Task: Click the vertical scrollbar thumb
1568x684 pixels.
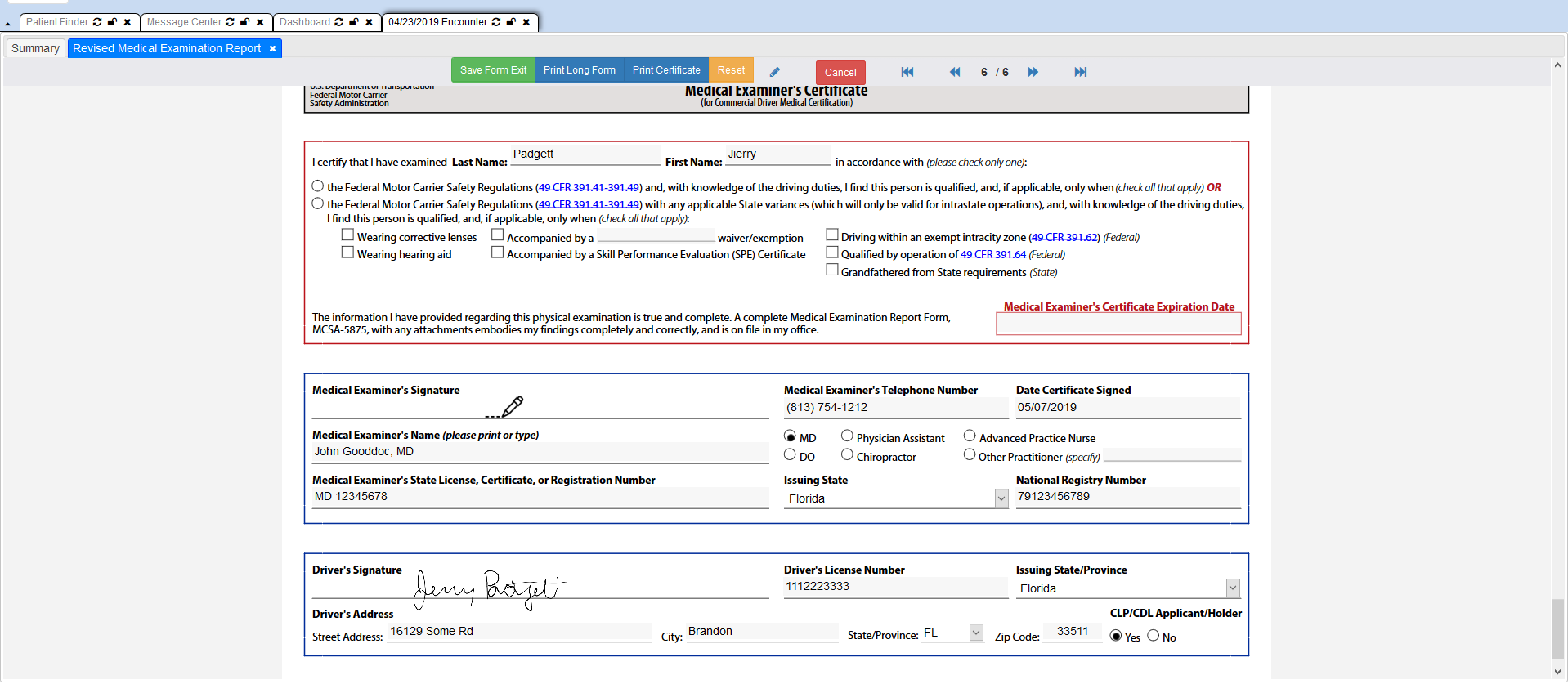Action: tap(1558, 628)
